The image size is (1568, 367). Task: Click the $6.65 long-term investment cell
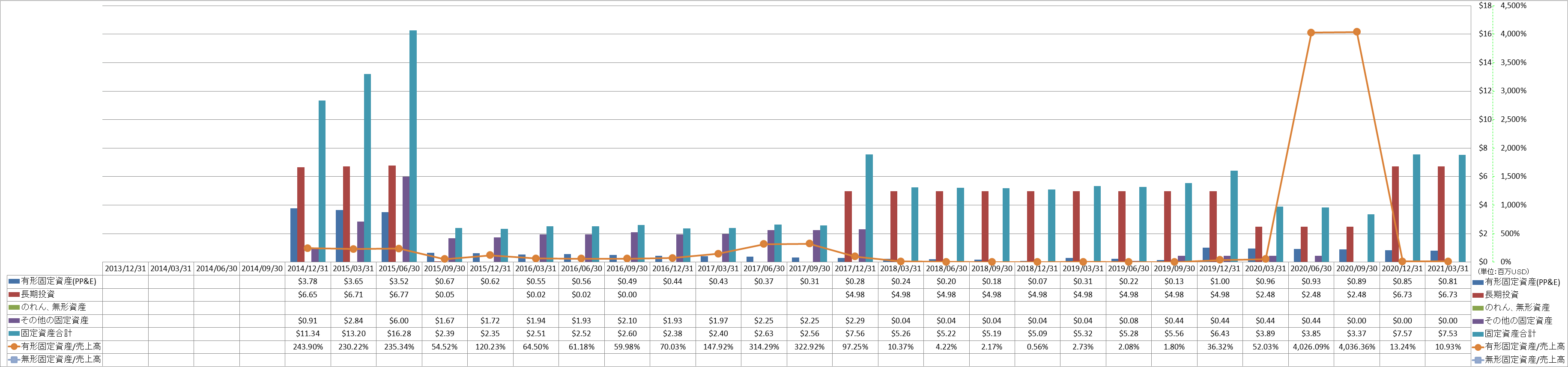308,295
